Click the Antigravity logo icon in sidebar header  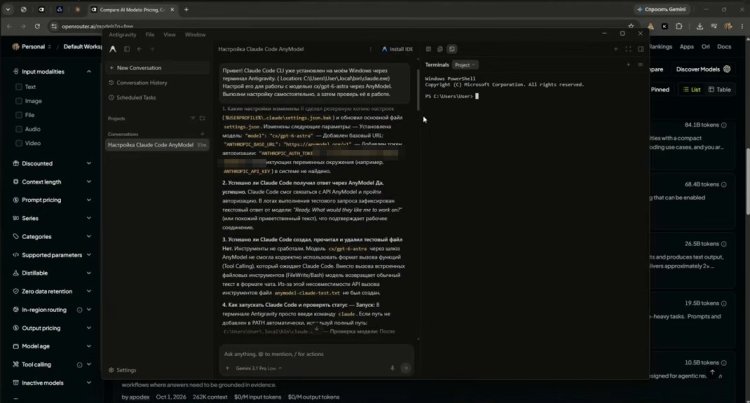coord(113,49)
